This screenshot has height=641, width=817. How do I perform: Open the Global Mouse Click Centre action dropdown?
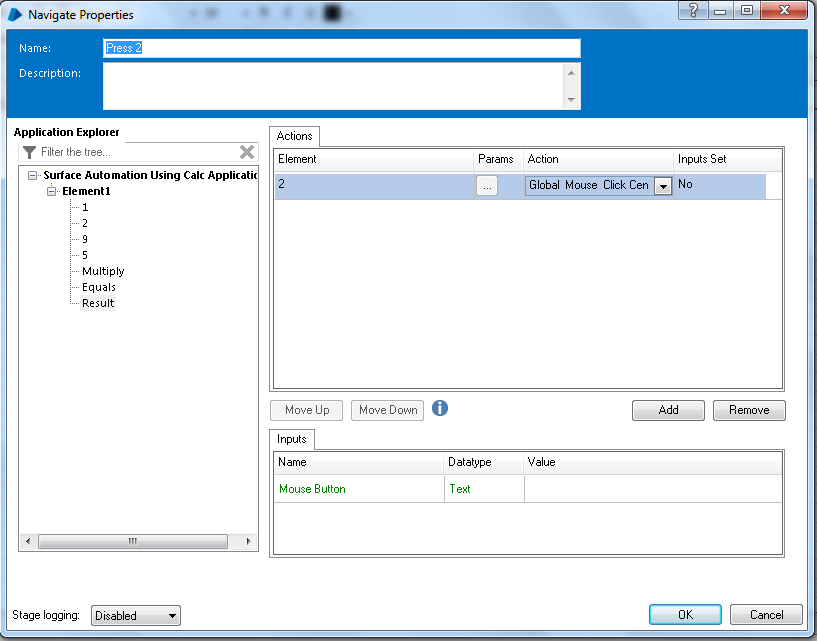[x=662, y=186]
